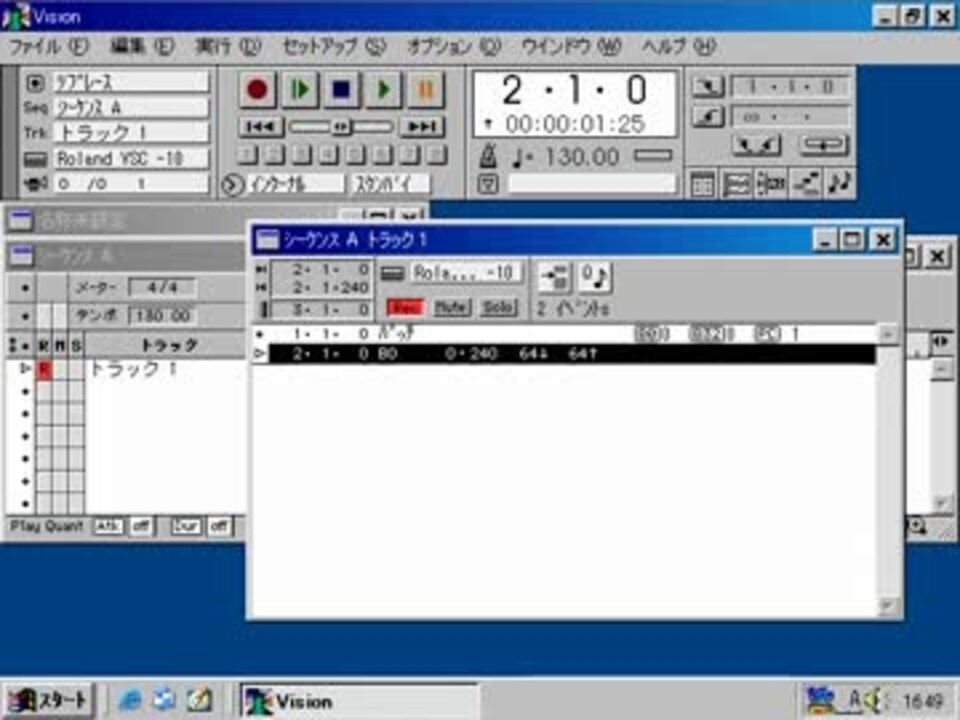
Task: Click the vertical scrollbar of the event list
Action: (887, 470)
